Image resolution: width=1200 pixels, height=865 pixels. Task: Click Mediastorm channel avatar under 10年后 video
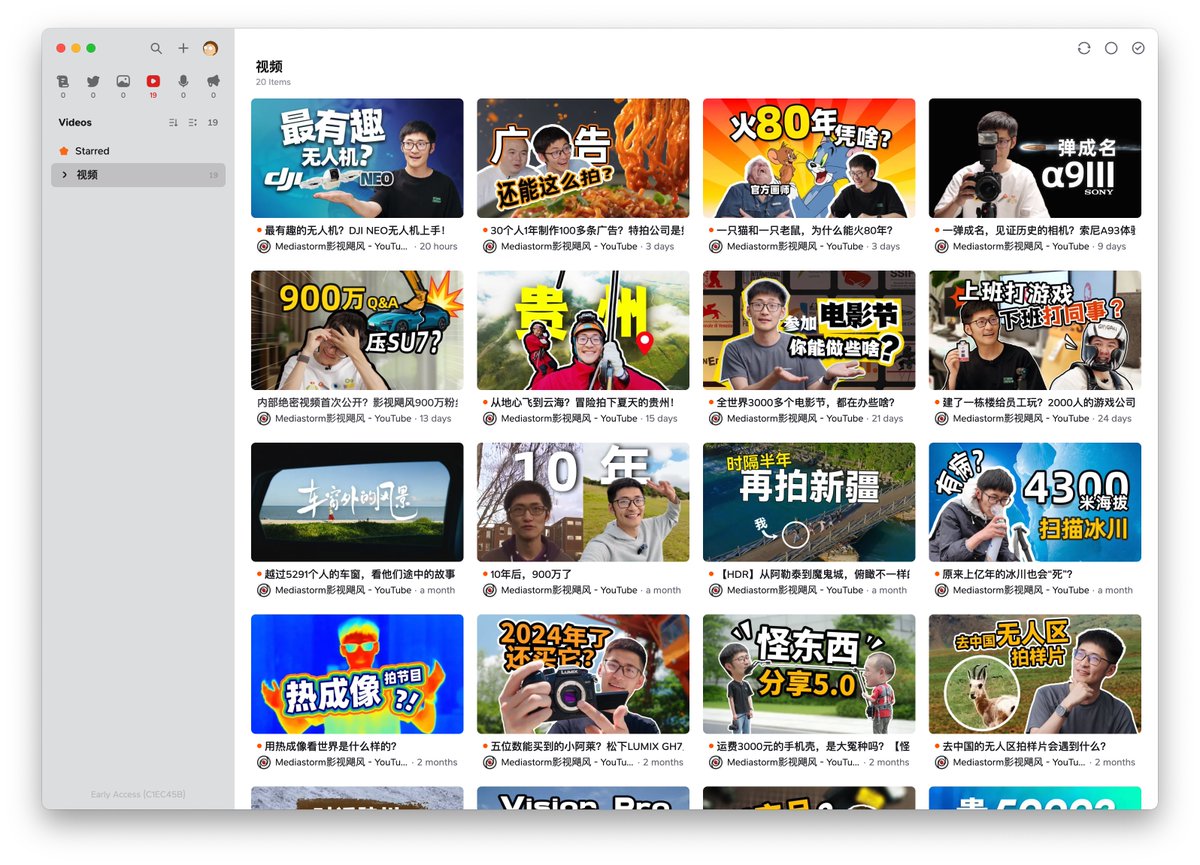[x=490, y=590]
